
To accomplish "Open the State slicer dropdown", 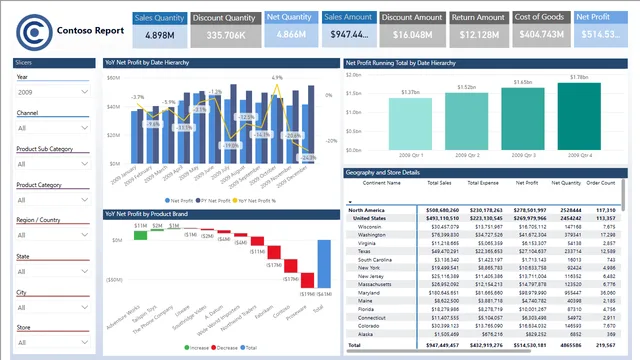I will (x=53, y=271).
